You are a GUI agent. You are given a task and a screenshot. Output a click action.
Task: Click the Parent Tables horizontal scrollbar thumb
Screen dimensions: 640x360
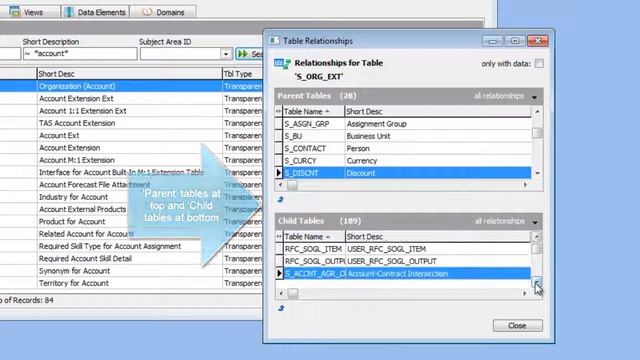292,185
